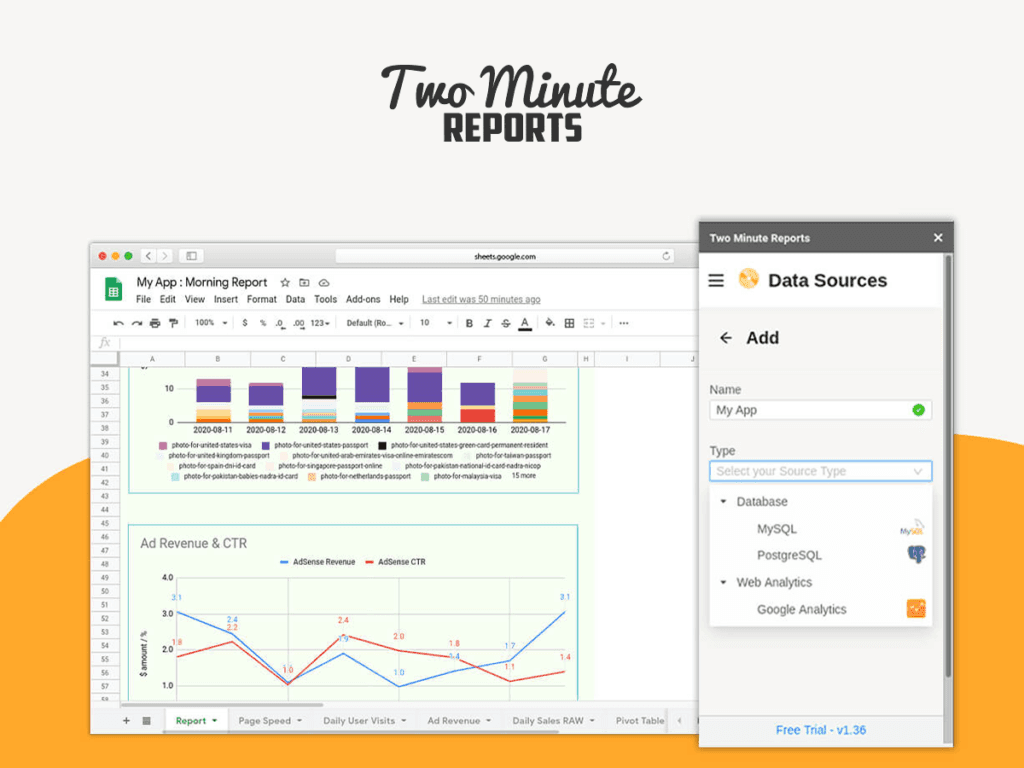Click the document title My App : Morning Report

pos(202,282)
